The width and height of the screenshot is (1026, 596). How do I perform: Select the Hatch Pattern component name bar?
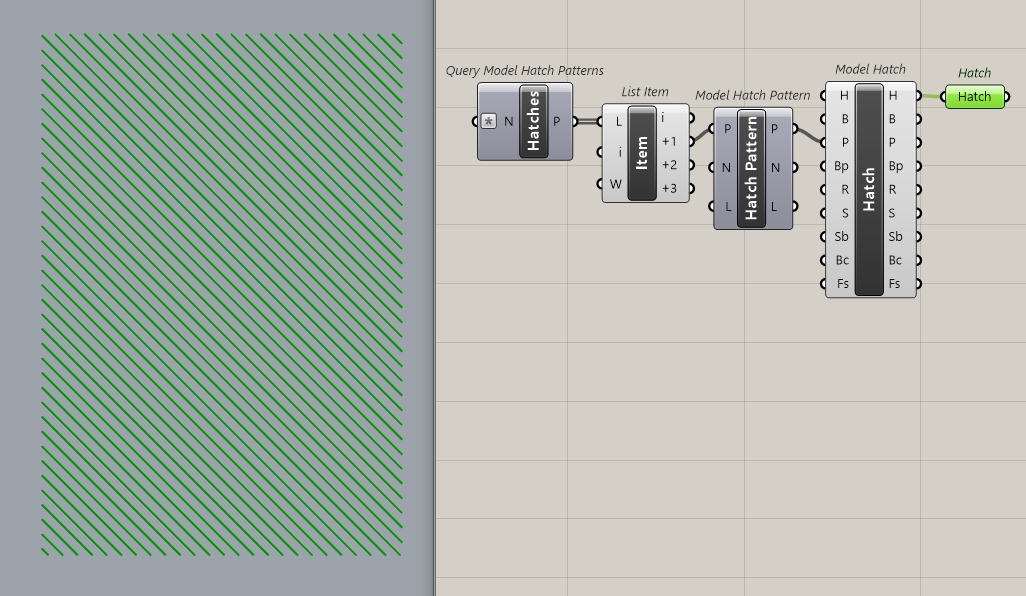point(751,168)
